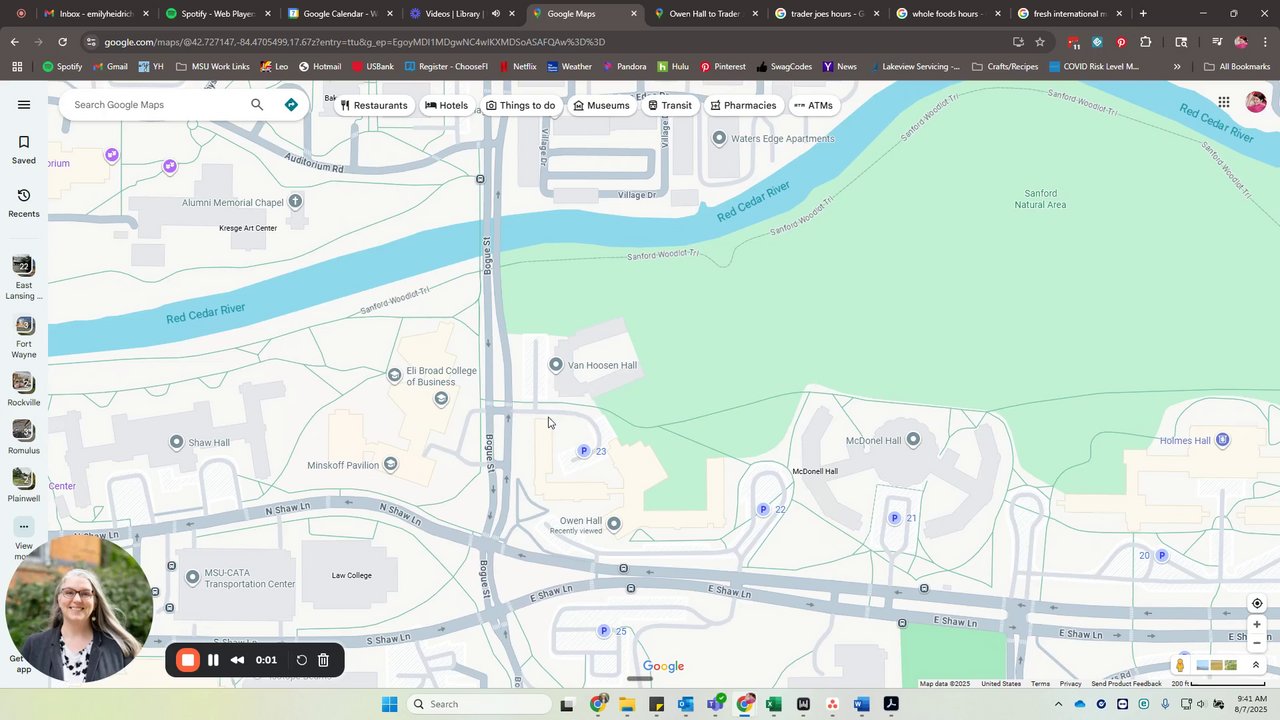Open the Pinterest bookmark
1280x720 pixels.
[x=723, y=67]
